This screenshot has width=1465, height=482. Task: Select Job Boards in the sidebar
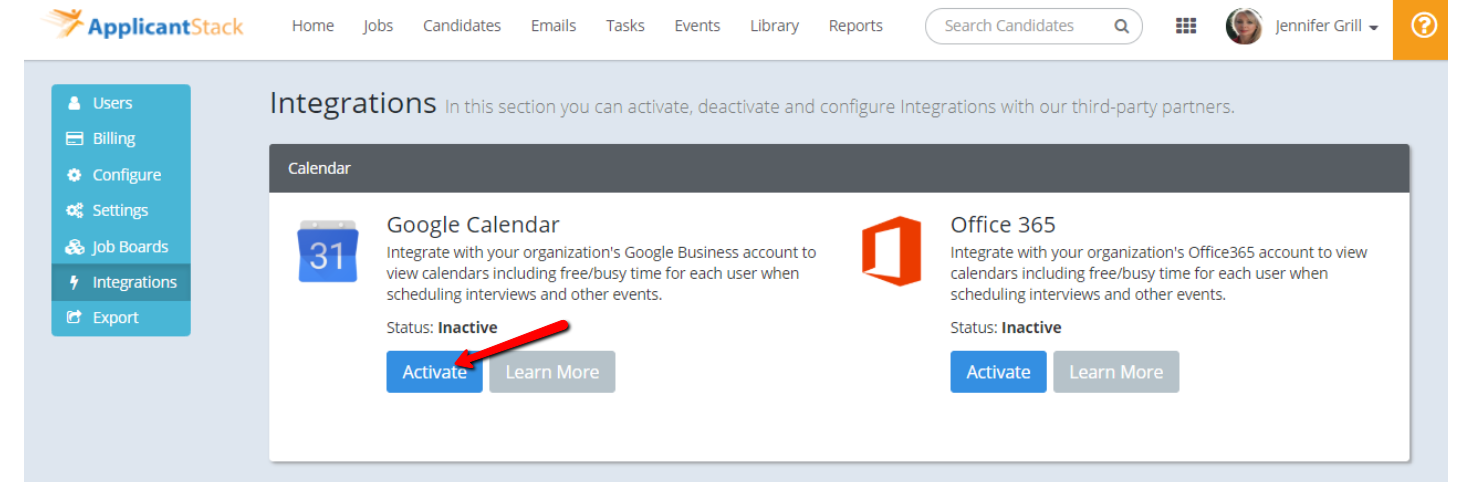121,247
